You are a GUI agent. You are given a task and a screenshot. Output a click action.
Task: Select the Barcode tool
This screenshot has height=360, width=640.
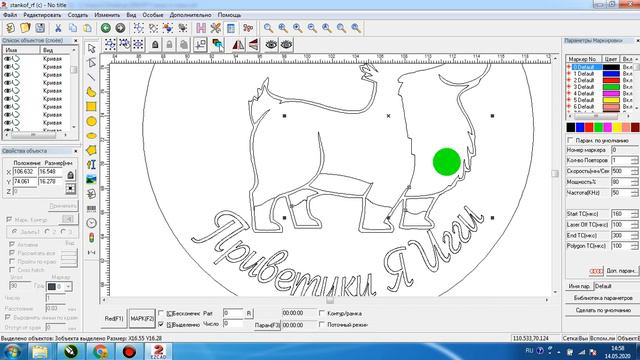pyautogui.click(x=91, y=209)
